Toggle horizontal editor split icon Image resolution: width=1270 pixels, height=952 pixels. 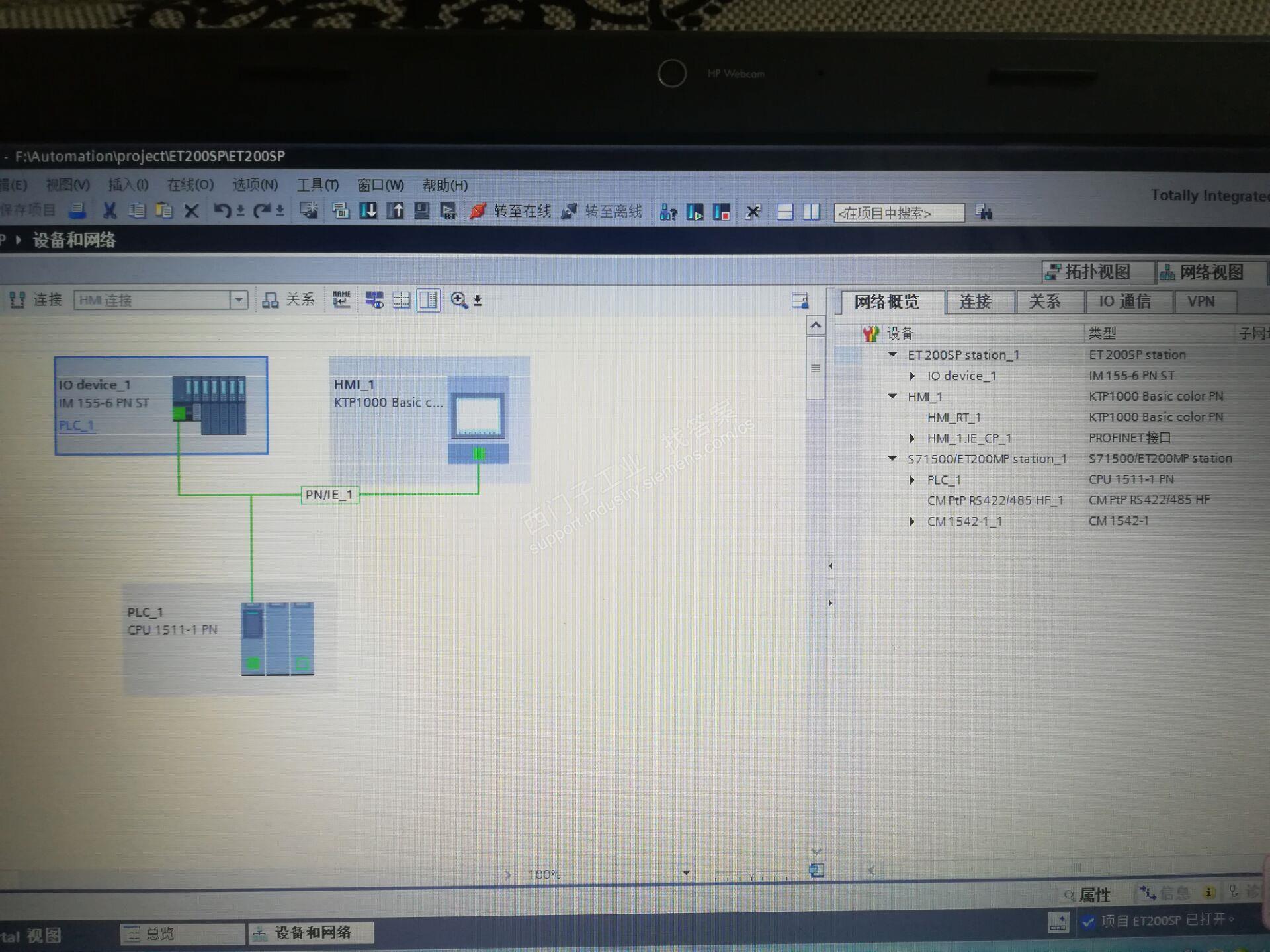[x=785, y=212]
